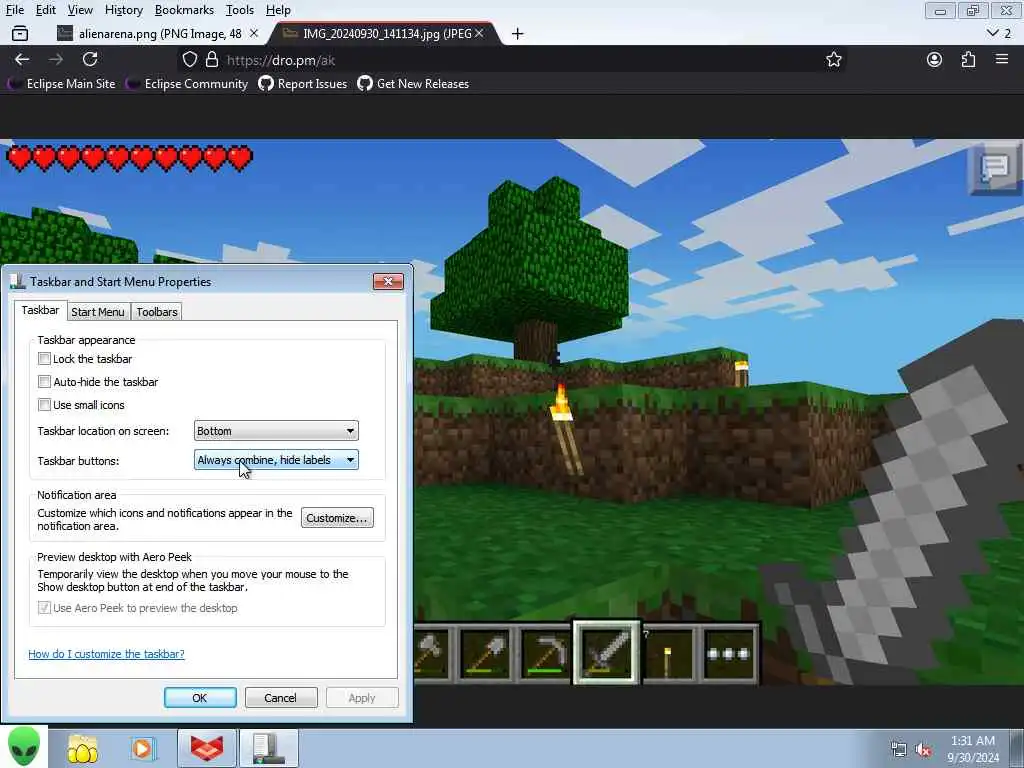
Task: Open the account profile icon in the toolbar
Action: [935, 59]
